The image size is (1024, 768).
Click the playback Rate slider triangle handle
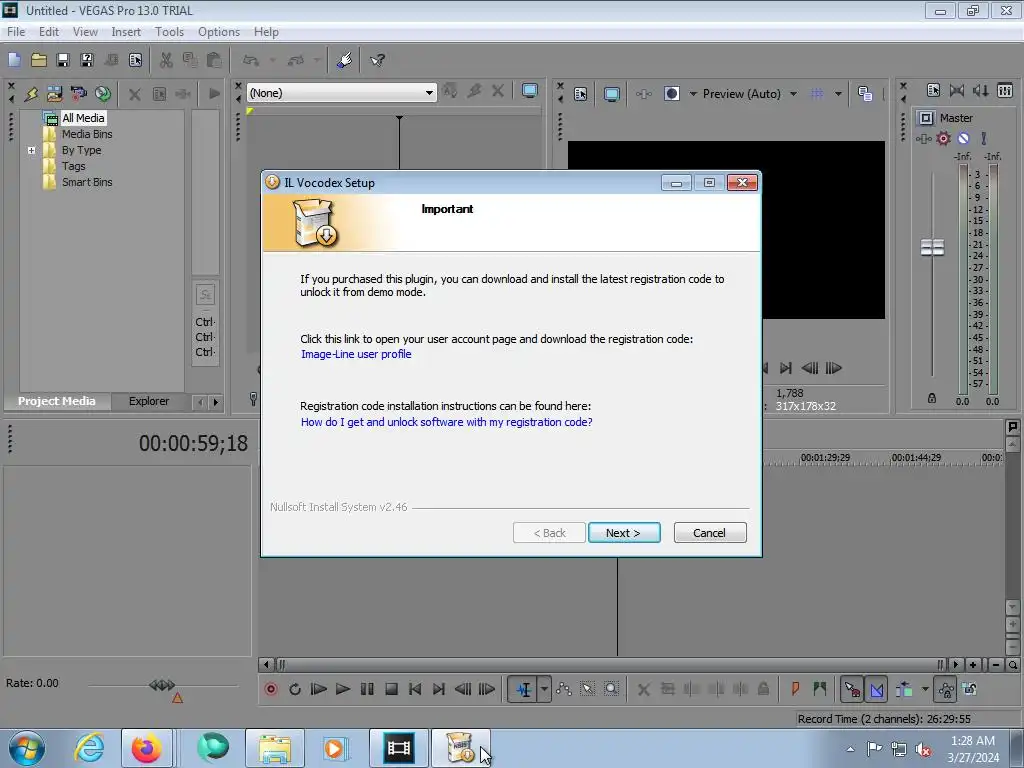177,698
